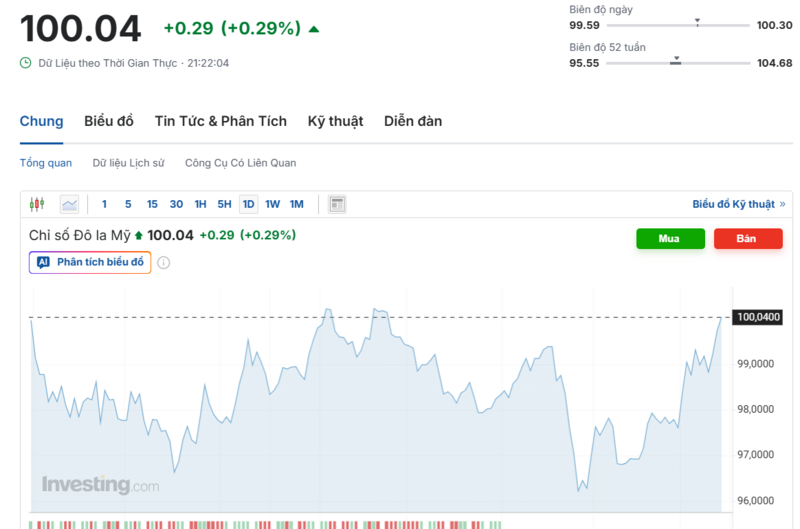Open Dữ liệu Lịch sử sub-tab
Image resolution: width=800 pixels, height=529 pixels.
[128, 163]
